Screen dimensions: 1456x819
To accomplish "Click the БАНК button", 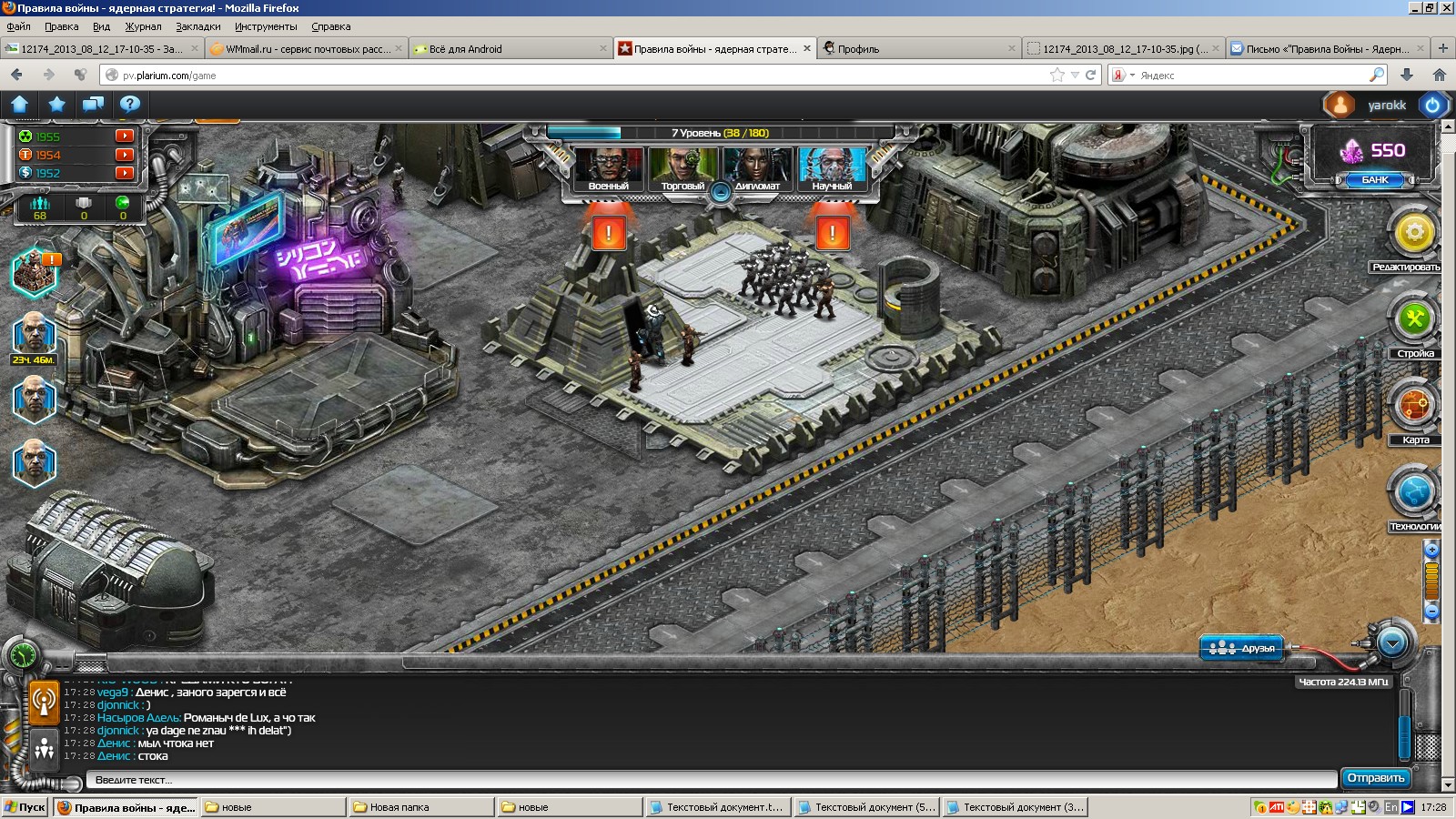I will 1375,180.
